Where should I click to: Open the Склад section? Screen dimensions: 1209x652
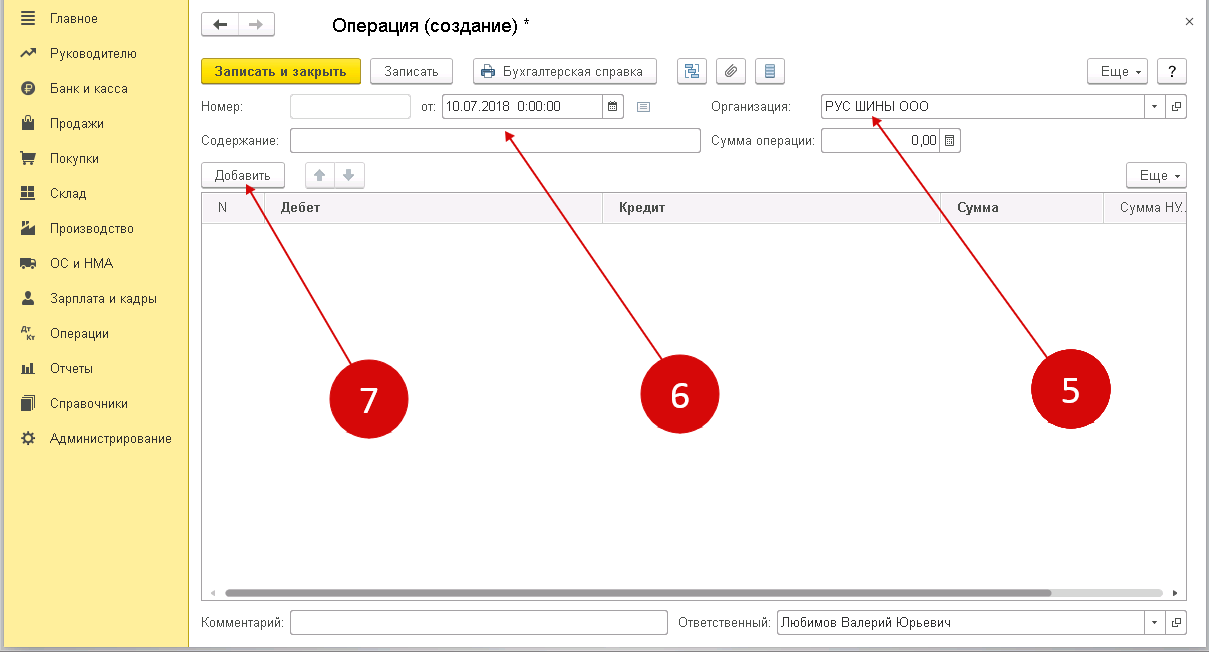68,193
